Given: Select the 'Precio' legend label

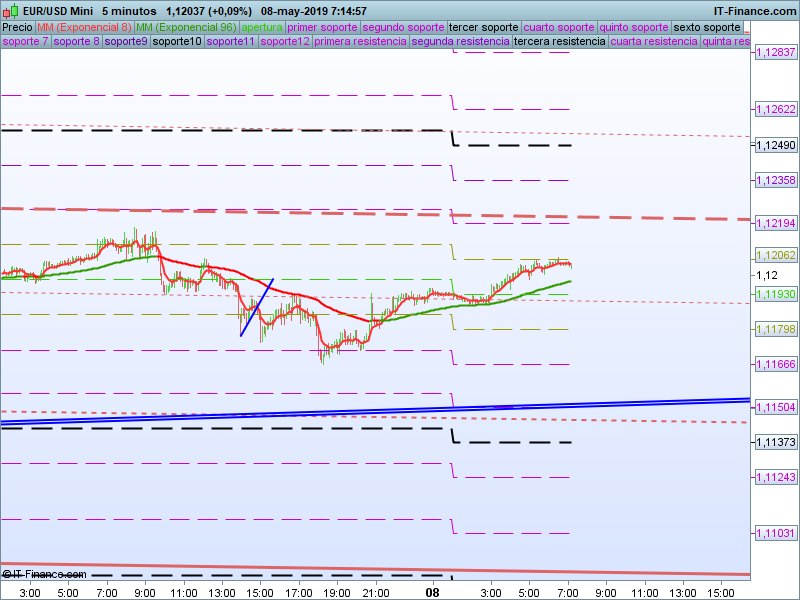Looking at the screenshot, I should pyautogui.click(x=17, y=27).
